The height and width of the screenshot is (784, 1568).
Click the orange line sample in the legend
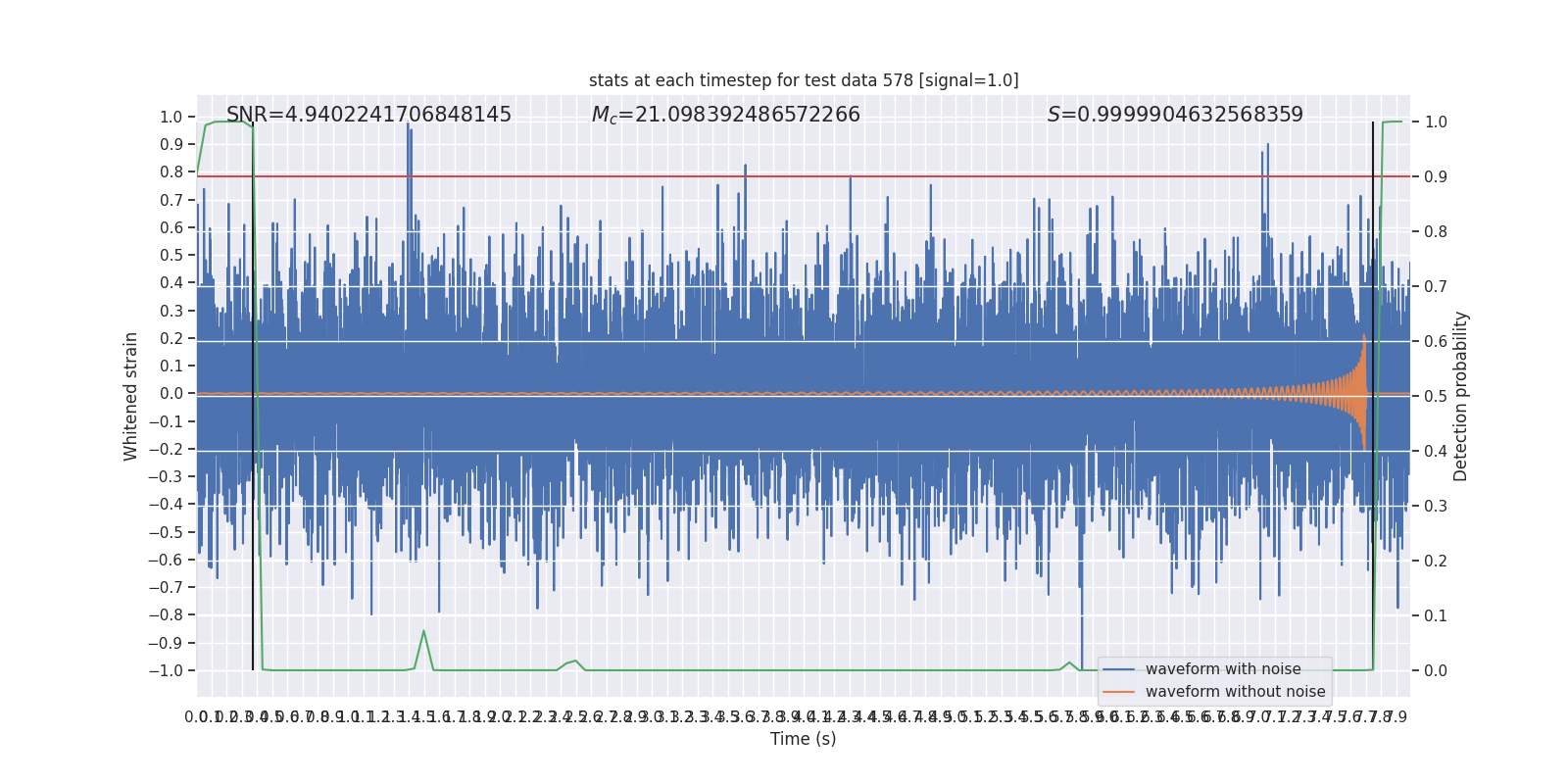(x=1118, y=692)
